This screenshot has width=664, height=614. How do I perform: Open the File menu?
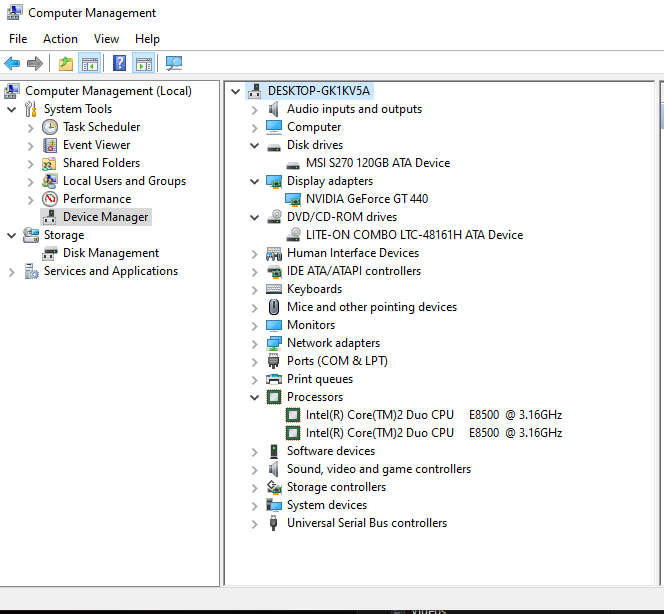point(18,39)
